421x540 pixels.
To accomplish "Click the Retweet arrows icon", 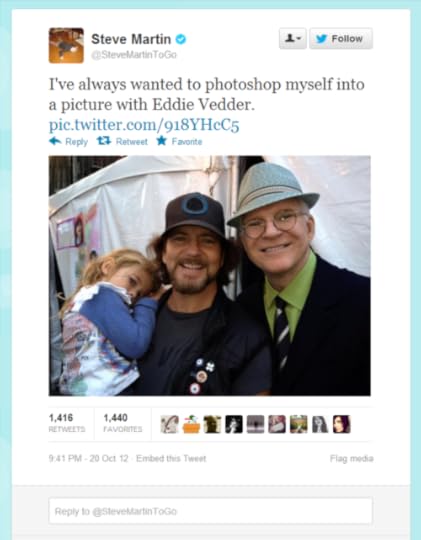I will point(104,141).
